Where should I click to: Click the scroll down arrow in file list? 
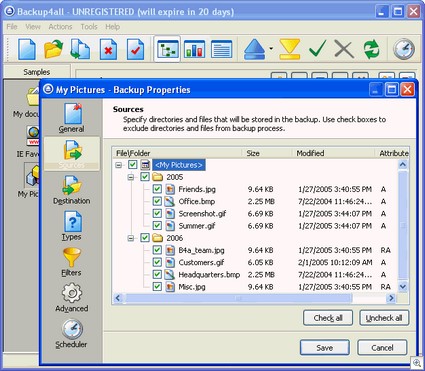[x=403, y=287]
